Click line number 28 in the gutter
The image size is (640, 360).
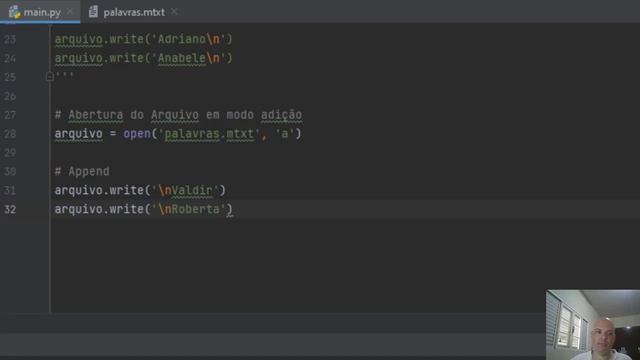coord(10,134)
